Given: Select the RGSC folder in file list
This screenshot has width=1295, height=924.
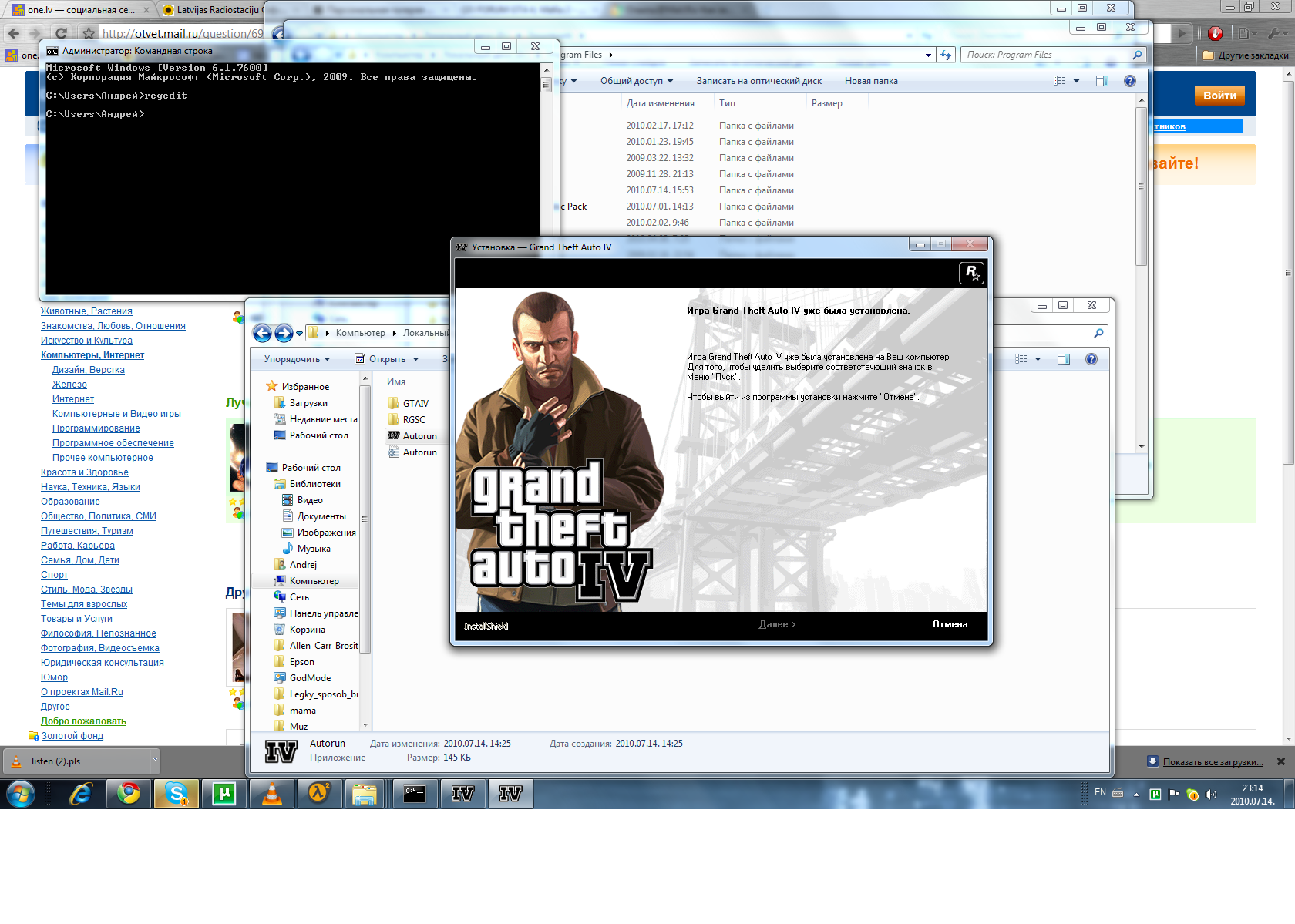Looking at the screenshot, I should pyautogui.click(x=414, y=420).
